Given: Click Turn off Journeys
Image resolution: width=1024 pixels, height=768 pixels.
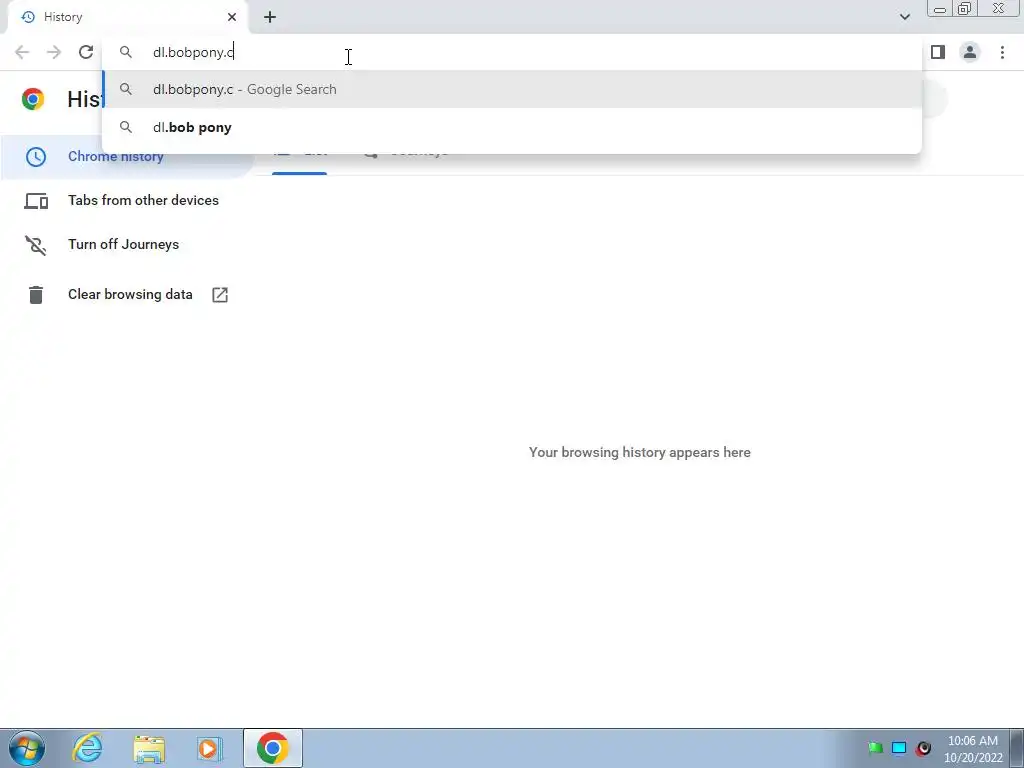Looking at the screenshot, I should pos(123,244).
